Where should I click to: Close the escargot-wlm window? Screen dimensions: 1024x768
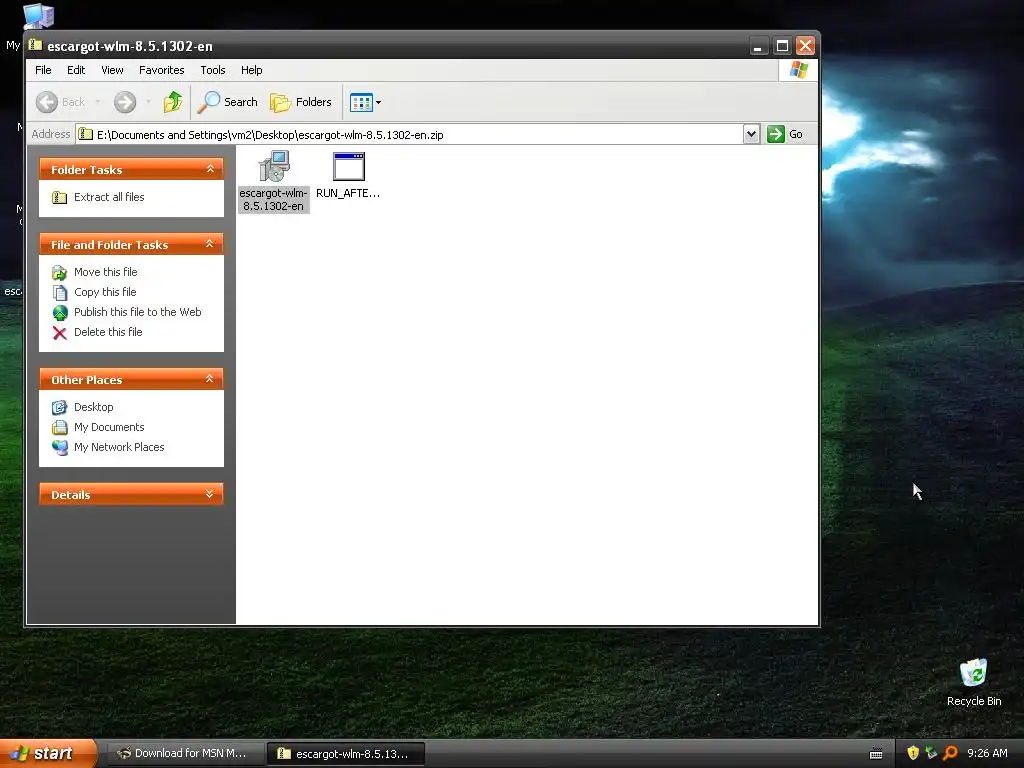(805, 46)
